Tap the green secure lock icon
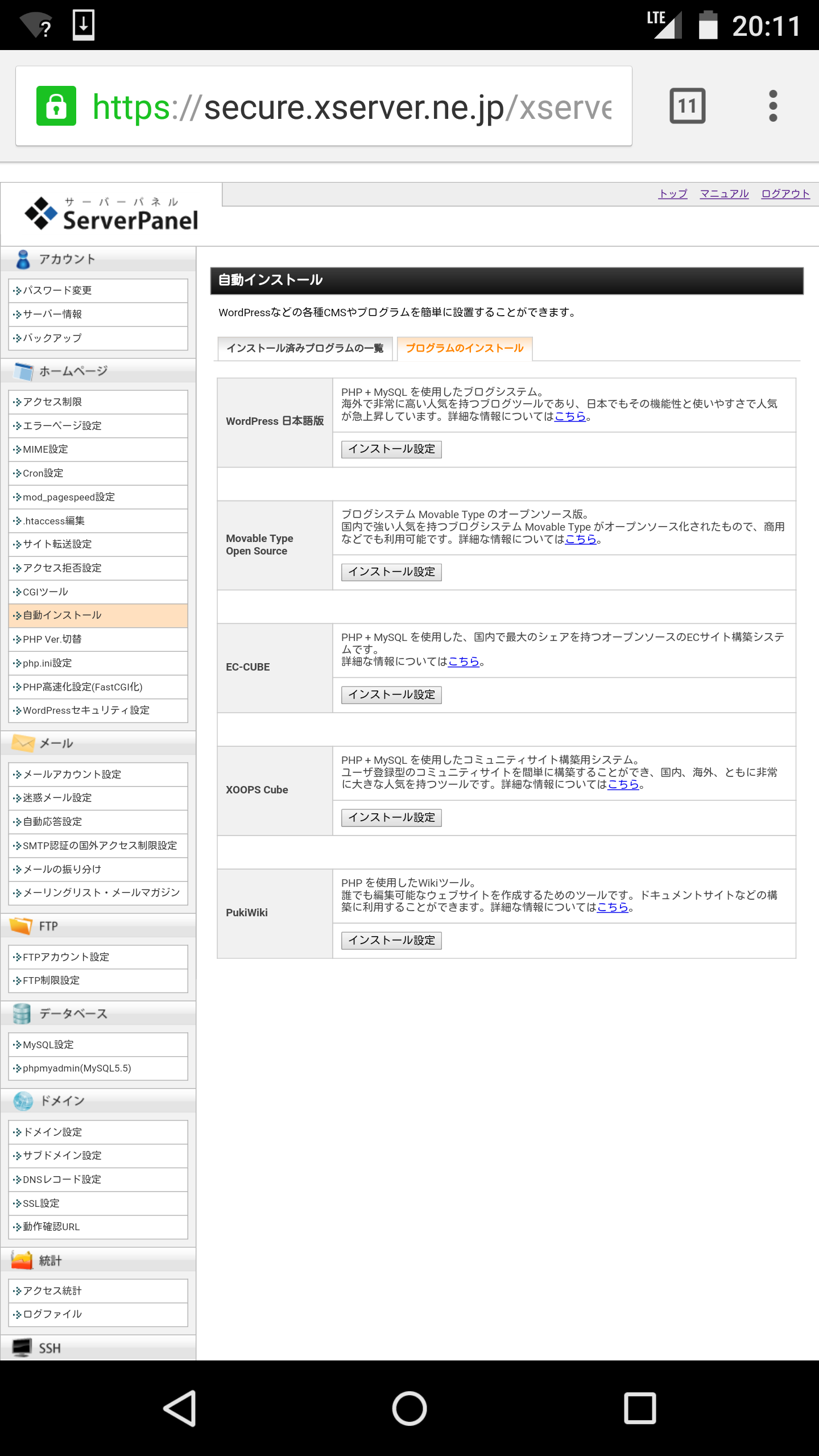Image resolution: width=819 pixels, height=1456 pixels. 56,106
